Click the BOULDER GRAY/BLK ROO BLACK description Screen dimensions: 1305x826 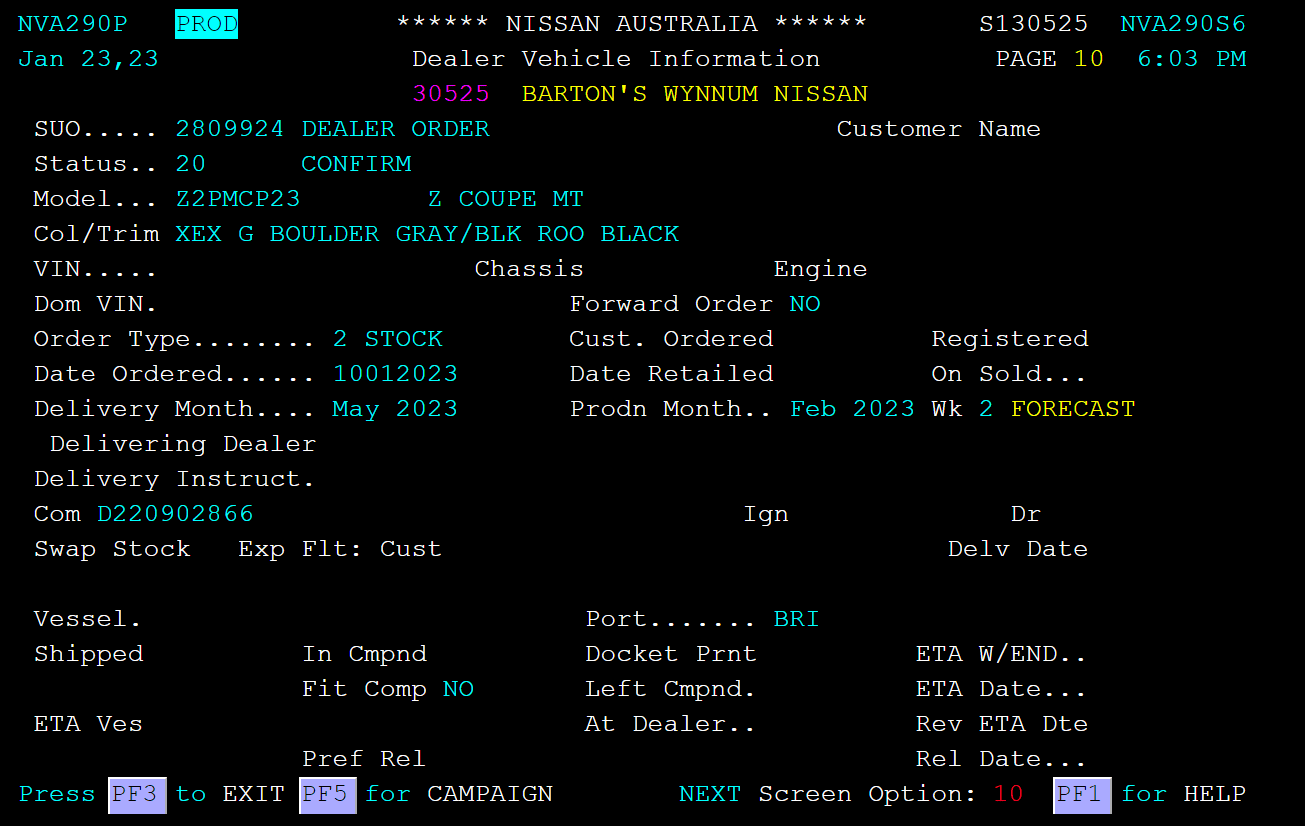coord(475,234)
